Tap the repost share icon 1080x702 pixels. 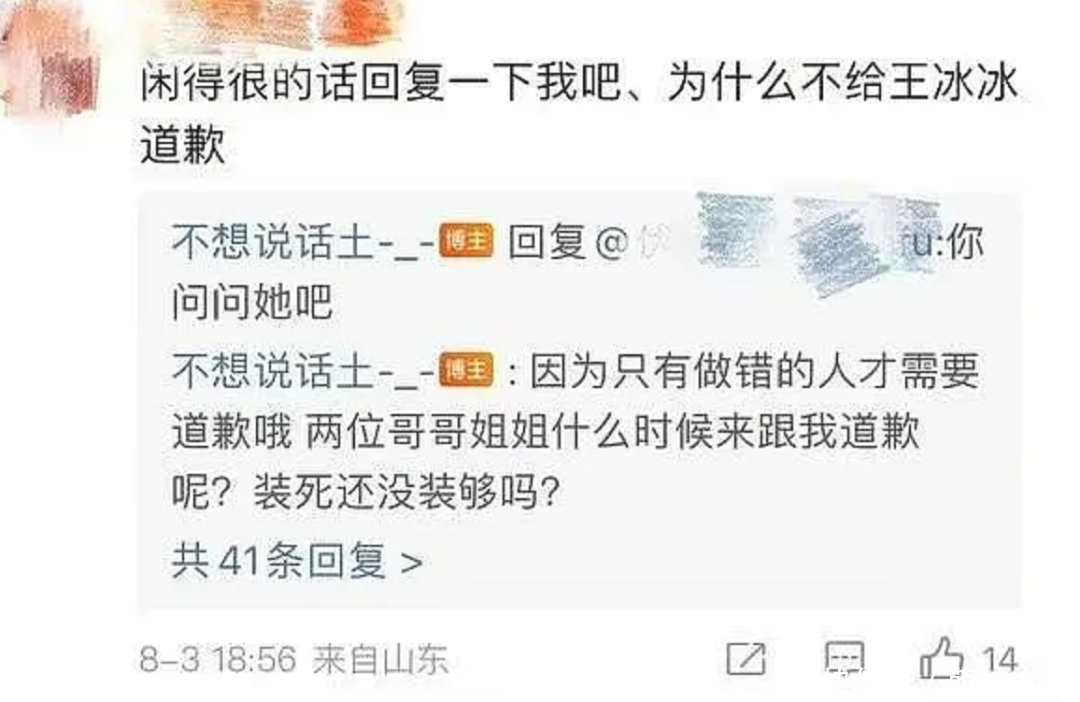tap(747, 658)
